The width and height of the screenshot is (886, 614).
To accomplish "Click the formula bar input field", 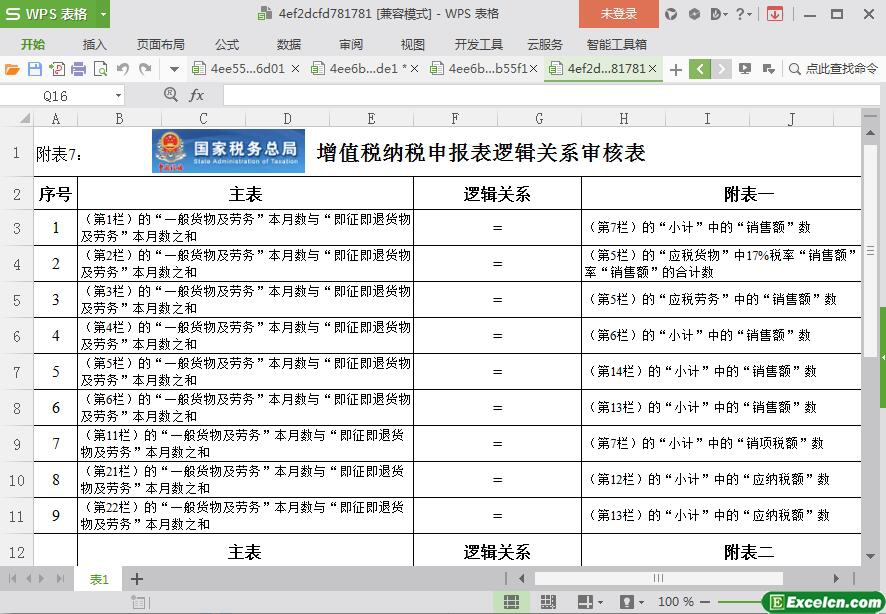I will coord(540,95).
